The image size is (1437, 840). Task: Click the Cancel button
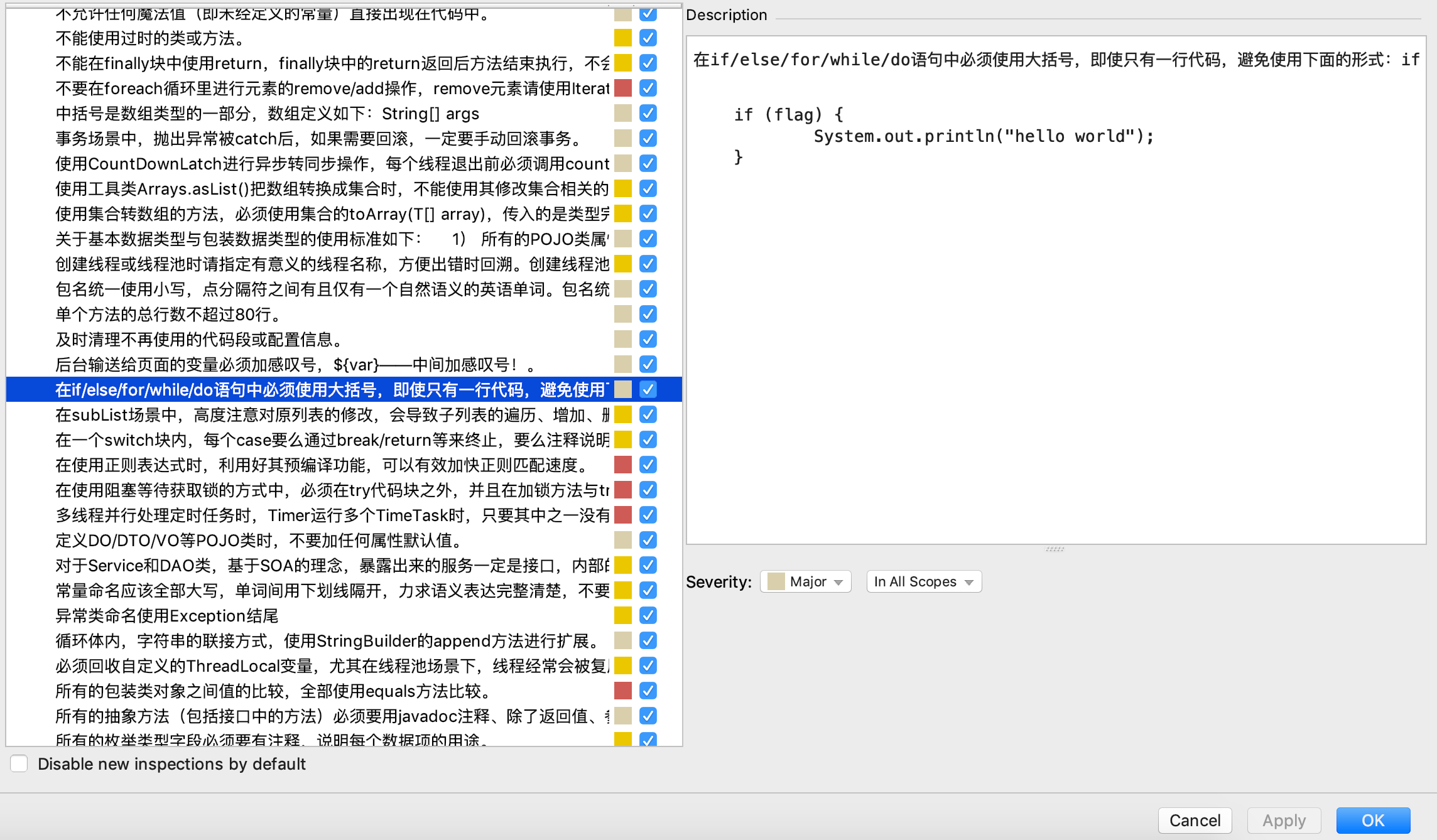coord(1194,820)
